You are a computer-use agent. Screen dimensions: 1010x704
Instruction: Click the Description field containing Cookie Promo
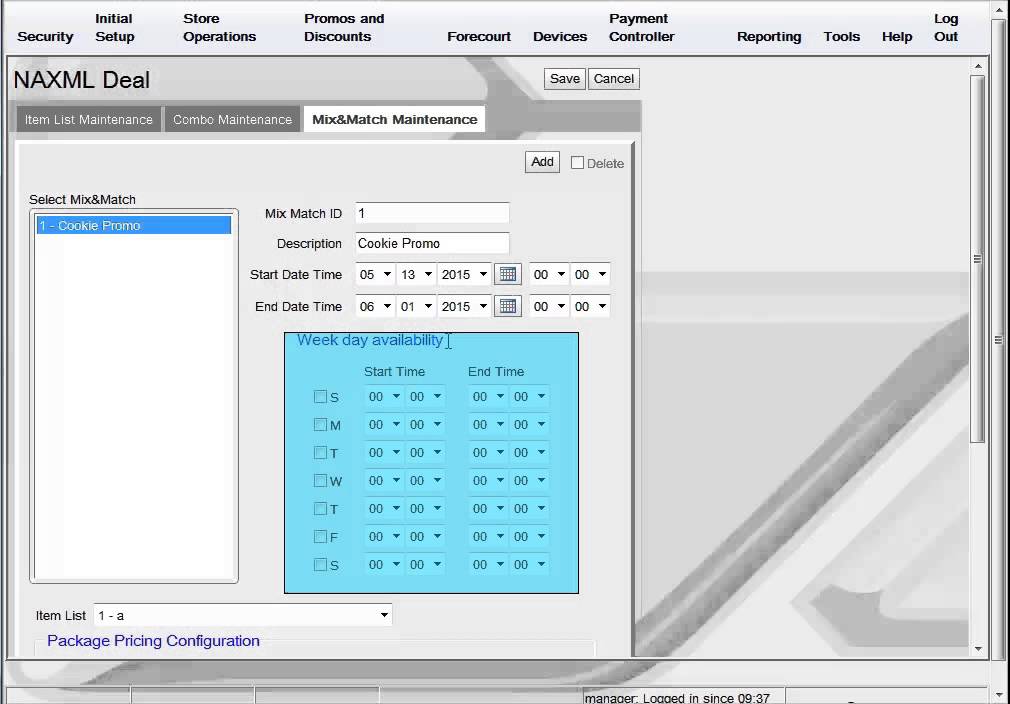point(432,243)
